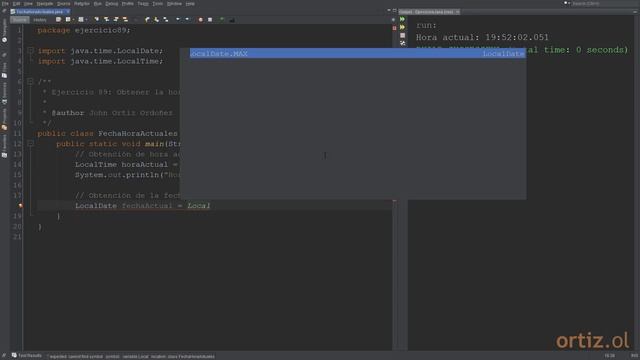Switch to FechaHoraActuales.java editor tab

[x=40, y=12]
